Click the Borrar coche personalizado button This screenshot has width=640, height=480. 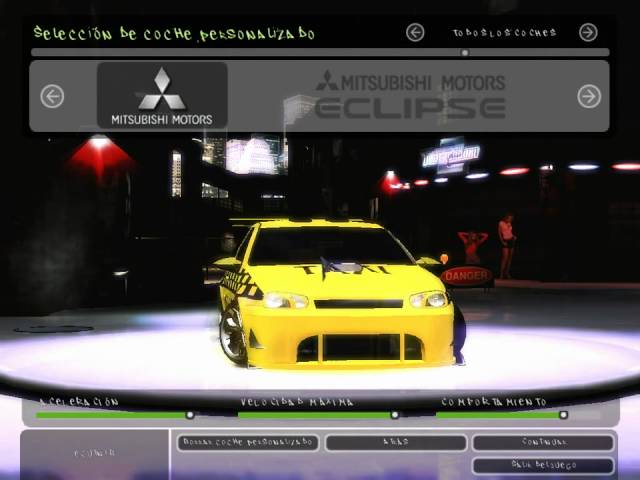click(x=248, y=442)
